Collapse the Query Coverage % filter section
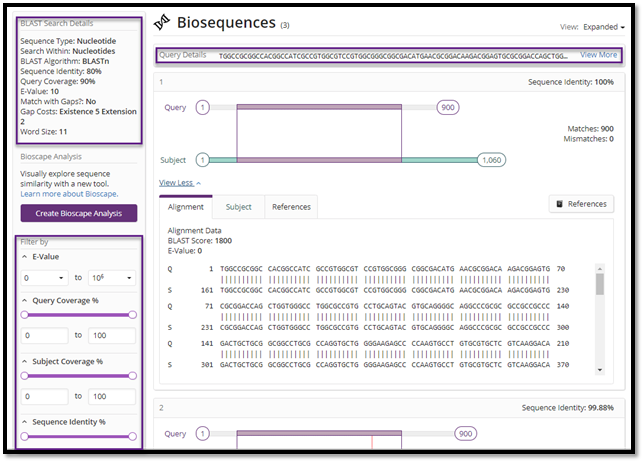This screenshot has width=644, height=463. coord(25,300)
